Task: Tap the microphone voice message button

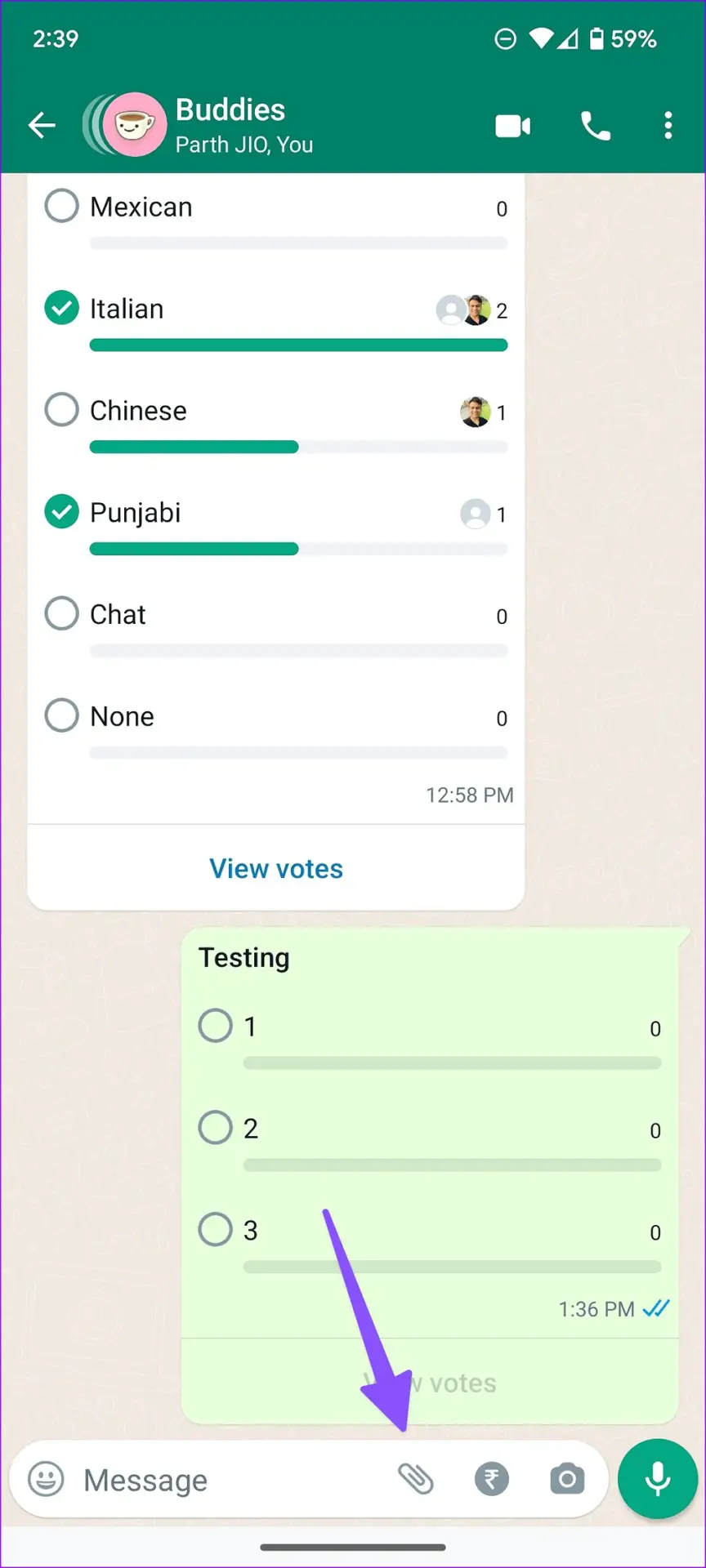Action: (x=658, y=1479)
